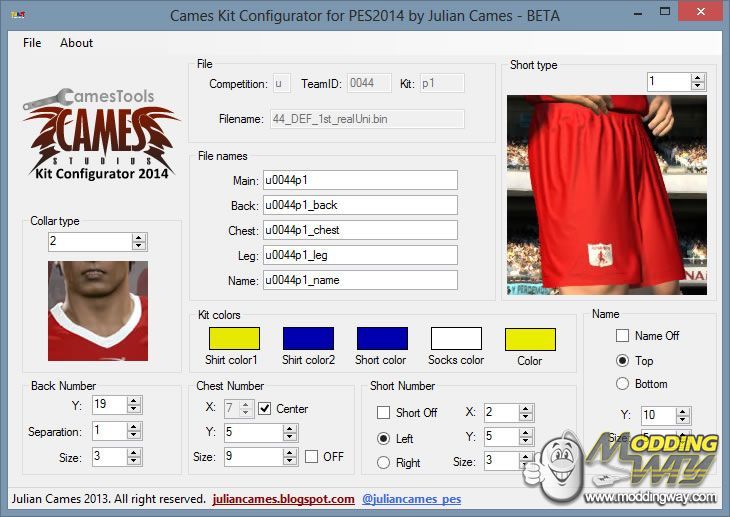Open the About menu

tap(76, 43)
